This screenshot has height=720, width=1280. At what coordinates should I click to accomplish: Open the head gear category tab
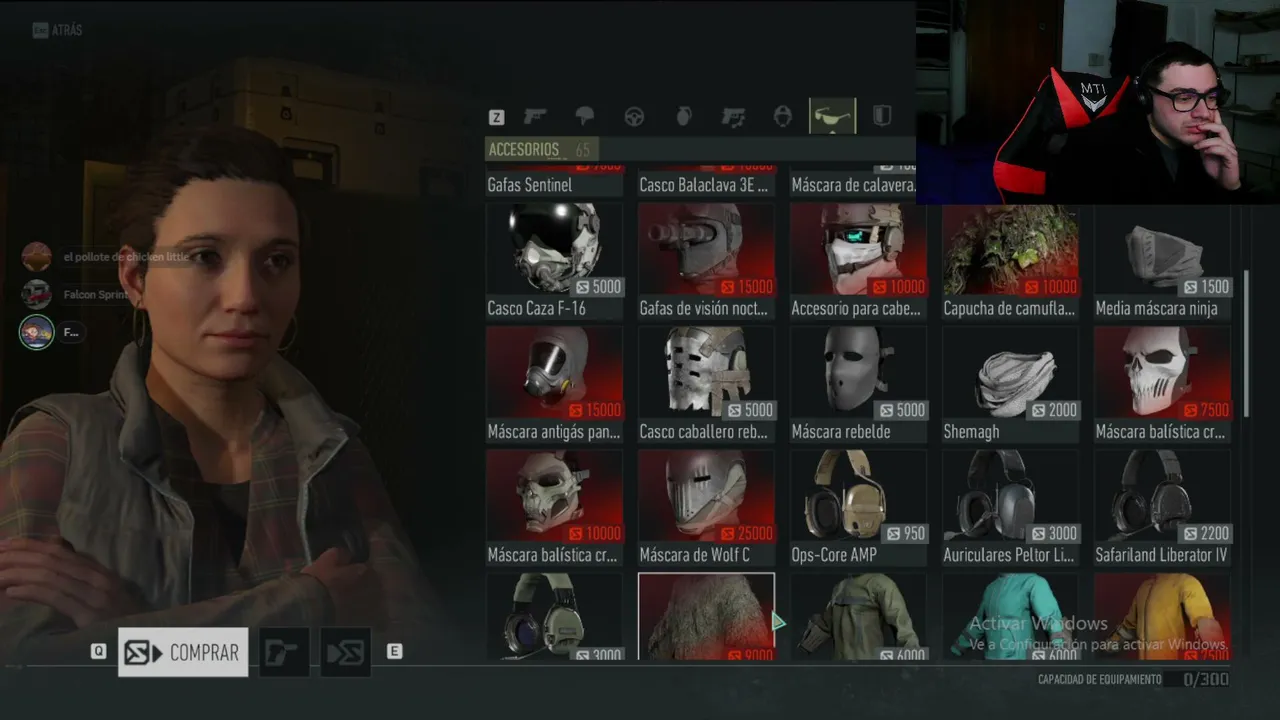point(783,117)
